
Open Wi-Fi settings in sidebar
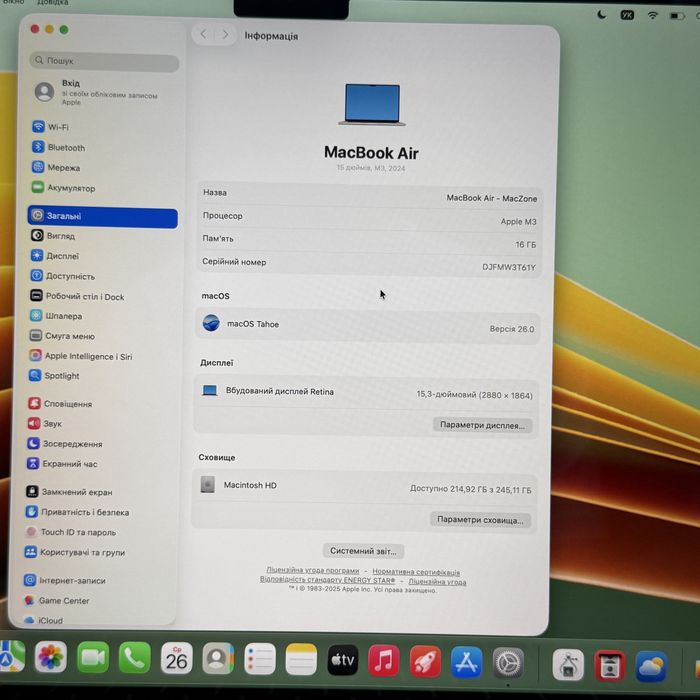50,127
